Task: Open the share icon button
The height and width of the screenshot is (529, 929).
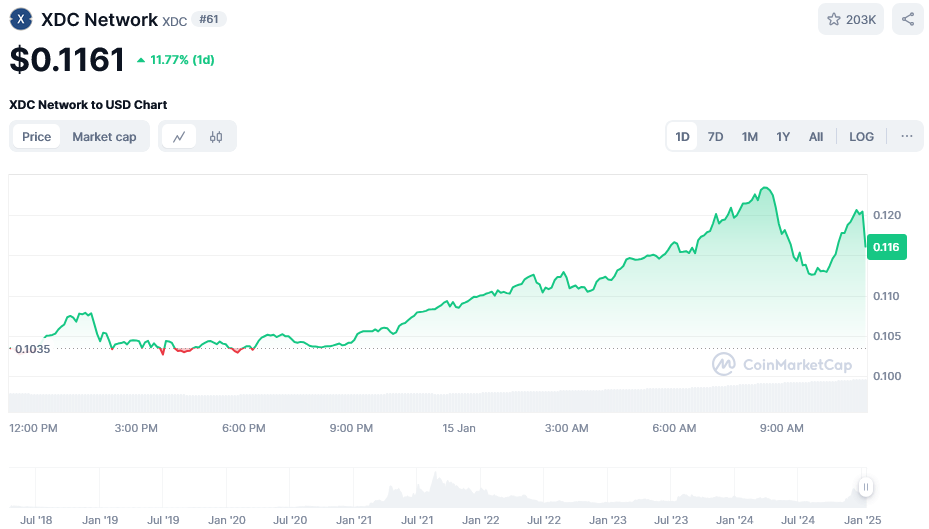Action: pos(908,19)
